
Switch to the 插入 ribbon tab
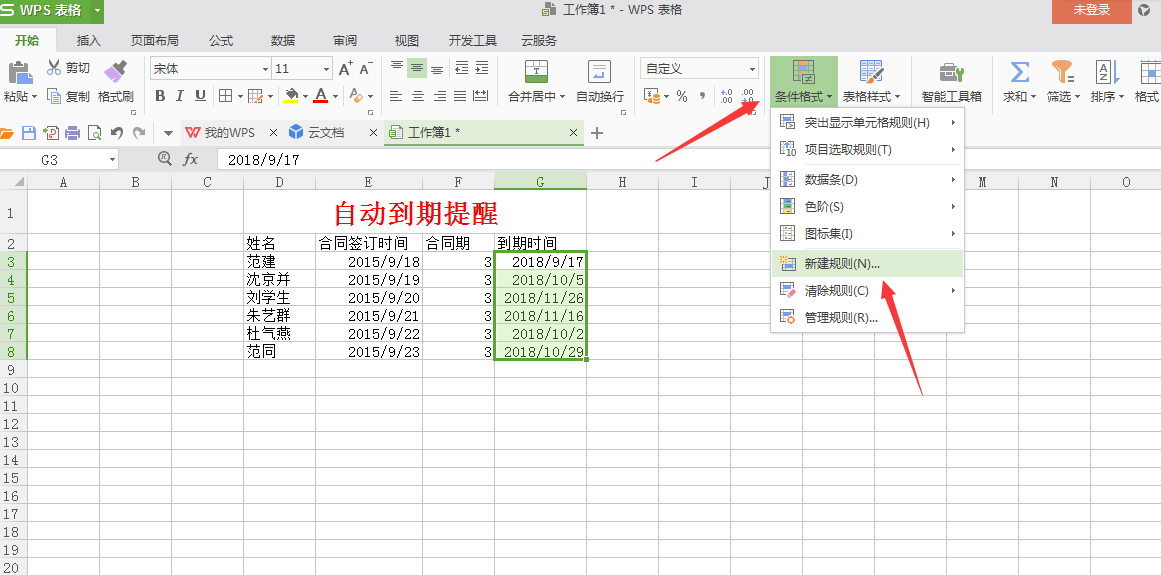coord(89,41)
